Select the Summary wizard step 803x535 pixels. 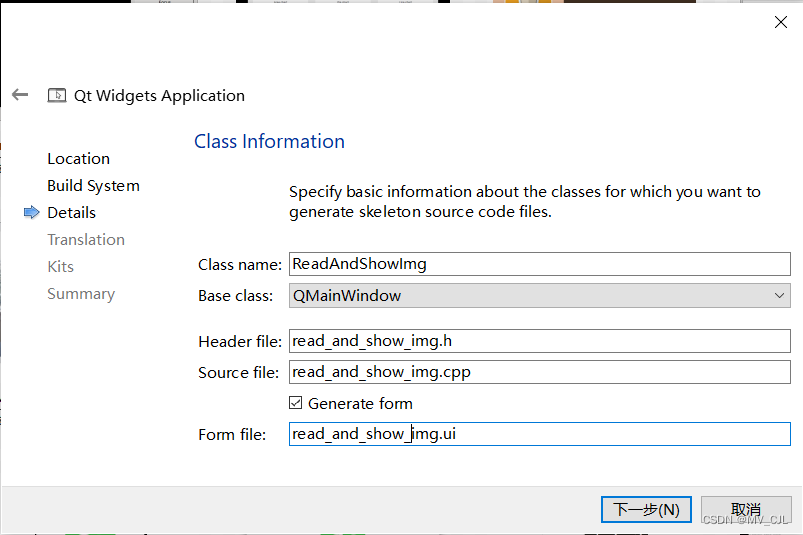coord(81,294)
